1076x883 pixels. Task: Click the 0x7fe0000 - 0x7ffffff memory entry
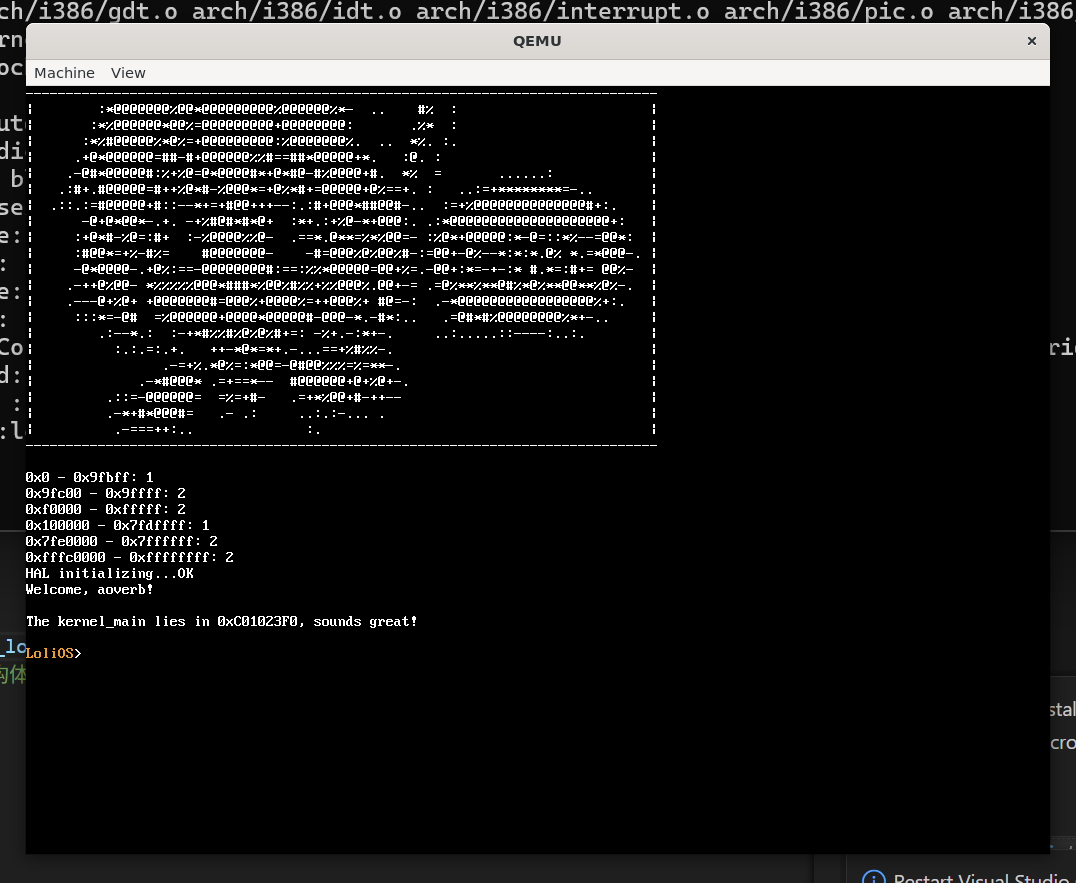[x=121, y=541]
